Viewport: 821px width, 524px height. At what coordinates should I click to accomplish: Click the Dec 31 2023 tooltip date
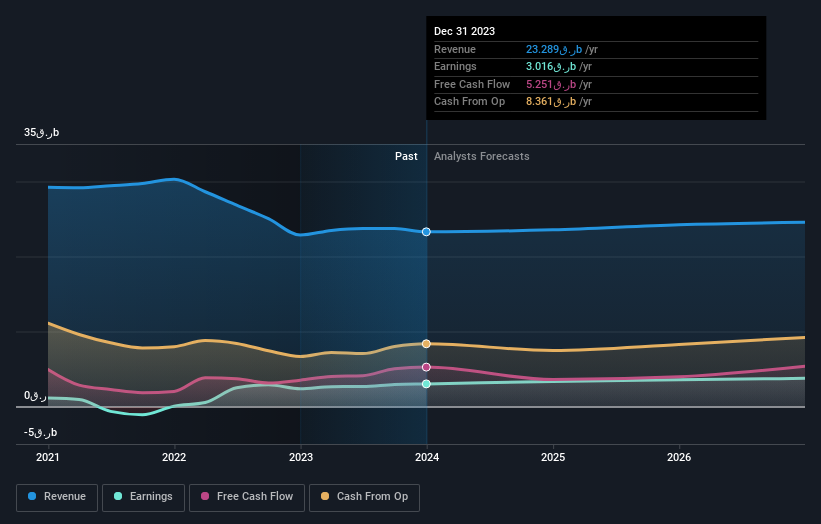464,31
